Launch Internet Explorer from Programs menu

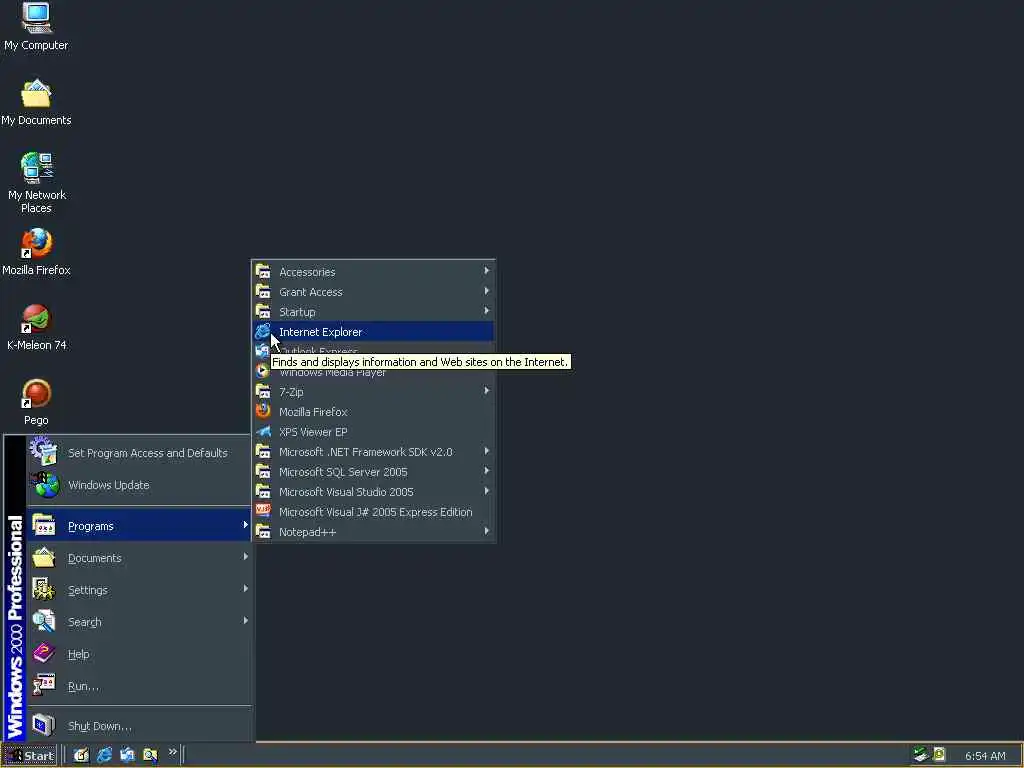pos(373,332)
